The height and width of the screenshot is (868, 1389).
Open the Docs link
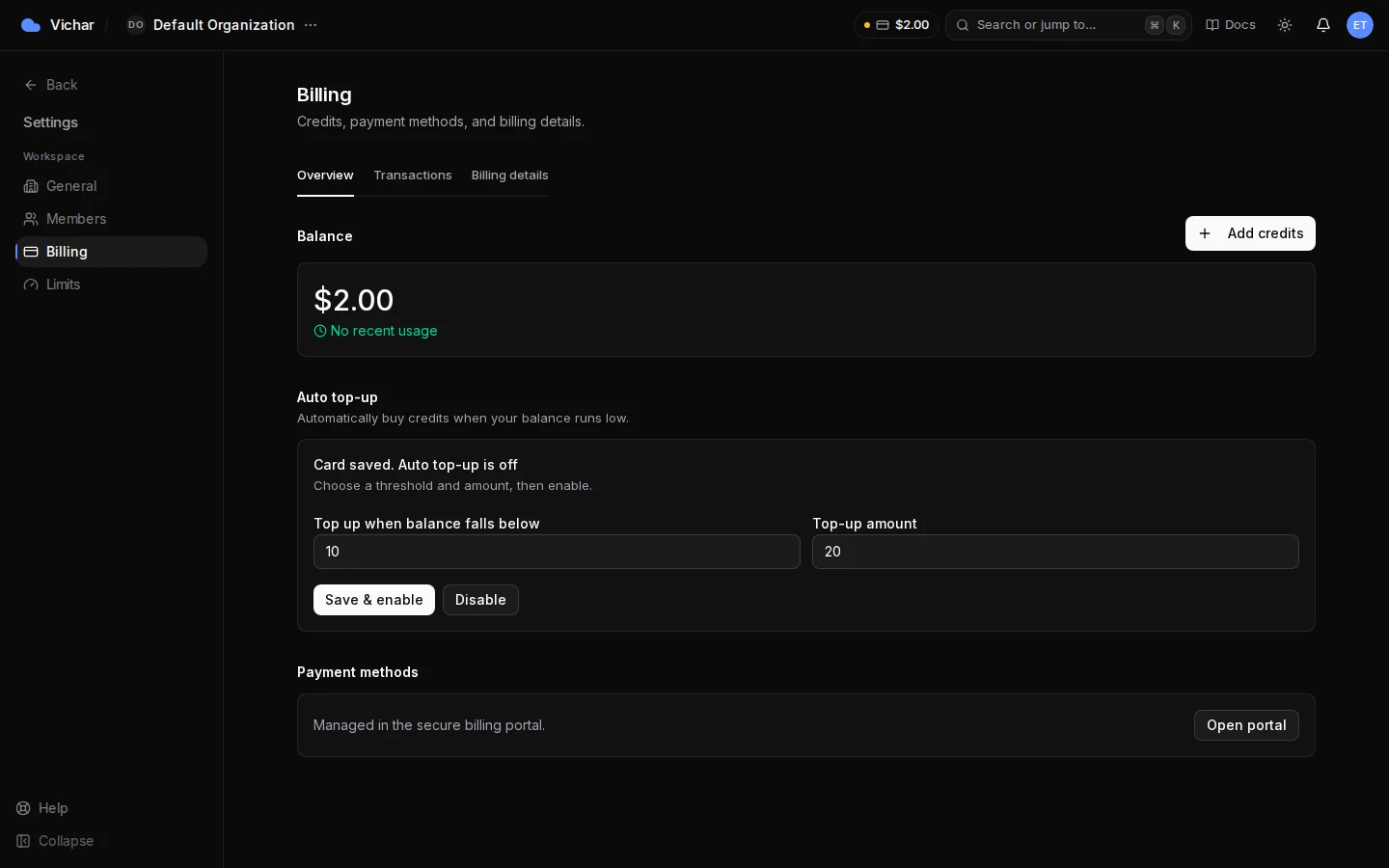tap(1231, 25)
